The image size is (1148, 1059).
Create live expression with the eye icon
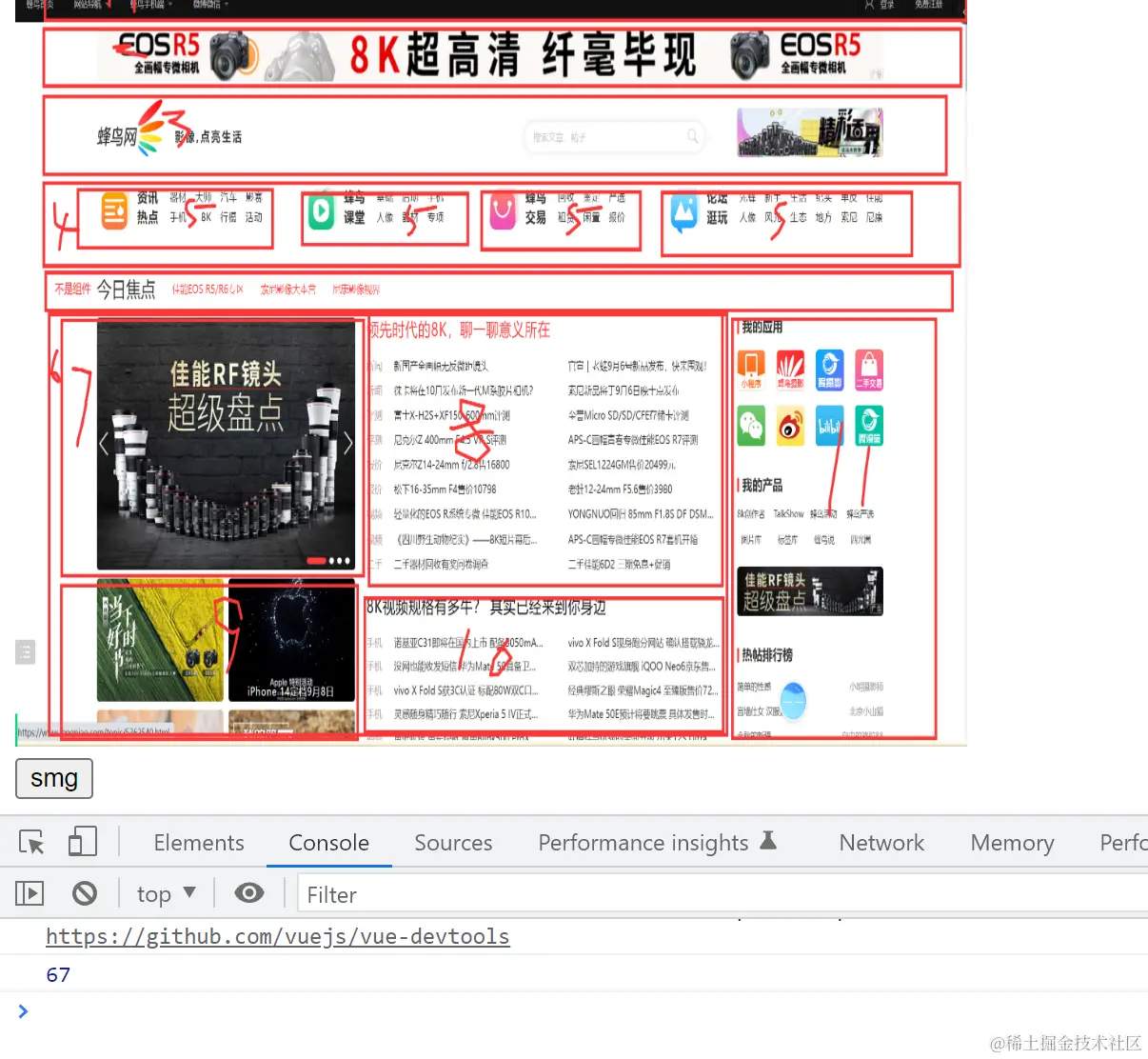point(249,893)
